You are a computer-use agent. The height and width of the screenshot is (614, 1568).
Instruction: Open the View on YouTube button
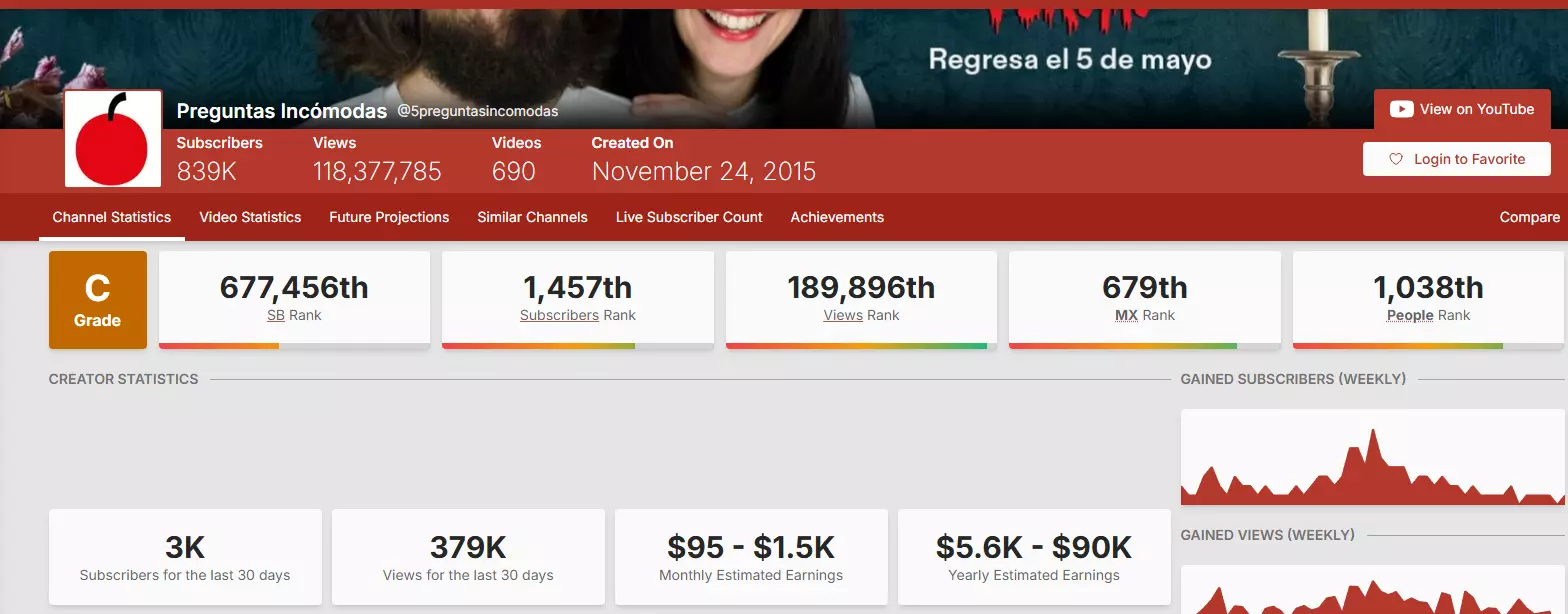coord(1462,109)
